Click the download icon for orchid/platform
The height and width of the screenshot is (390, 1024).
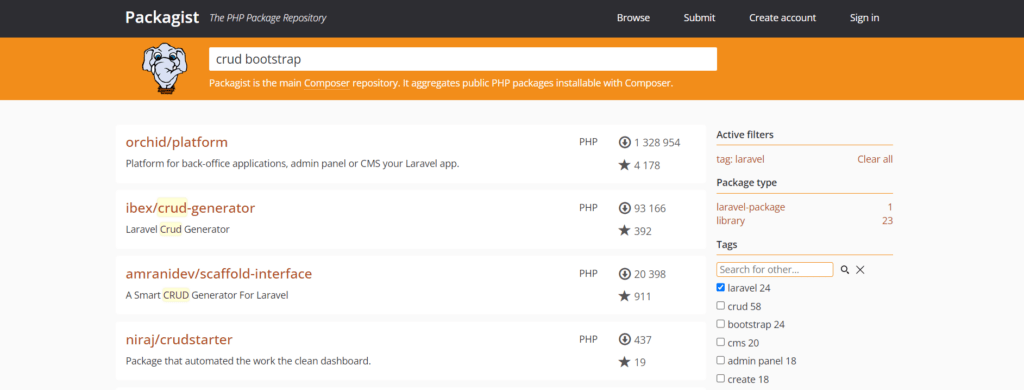[624, 142]
